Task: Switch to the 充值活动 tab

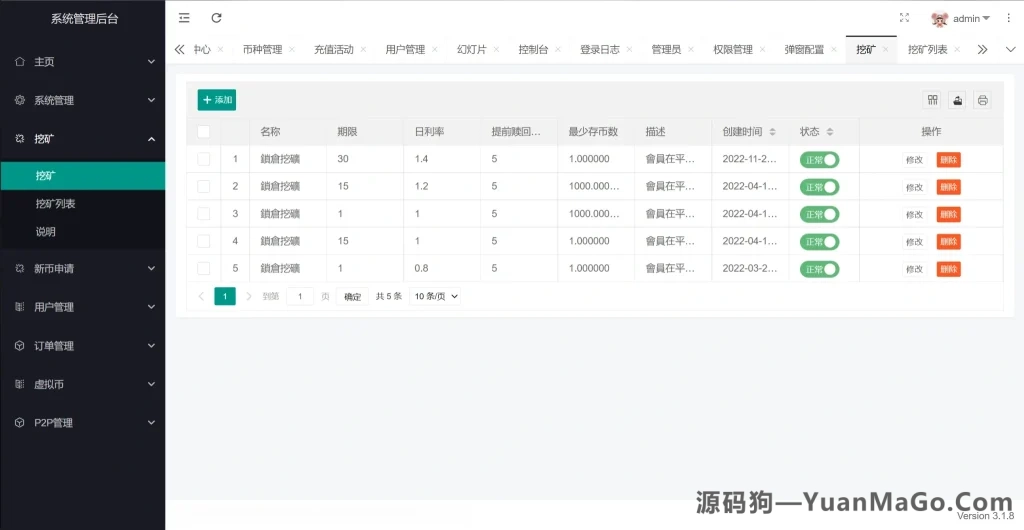Action: point(334,50)
